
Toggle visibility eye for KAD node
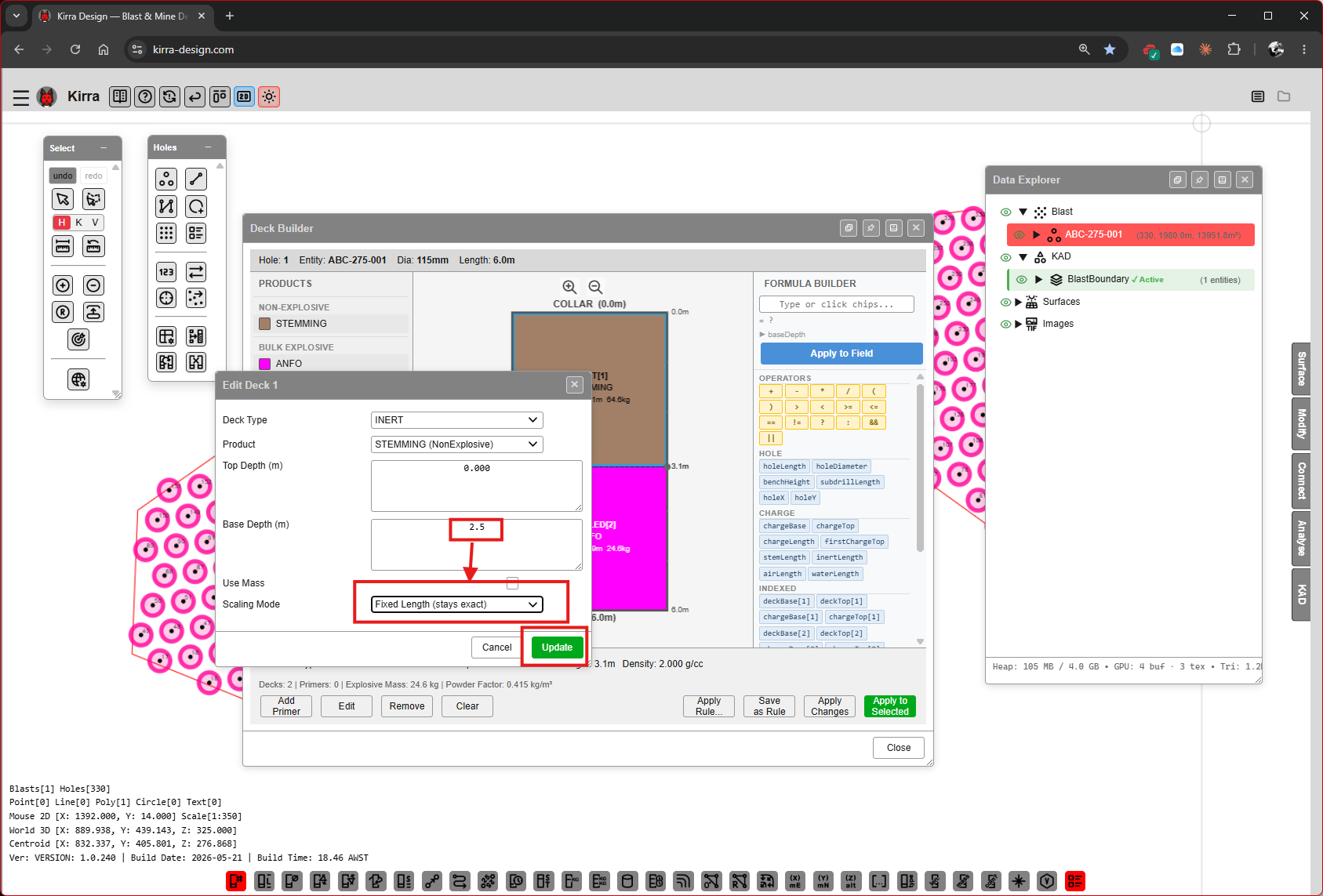click(1005, 257)
